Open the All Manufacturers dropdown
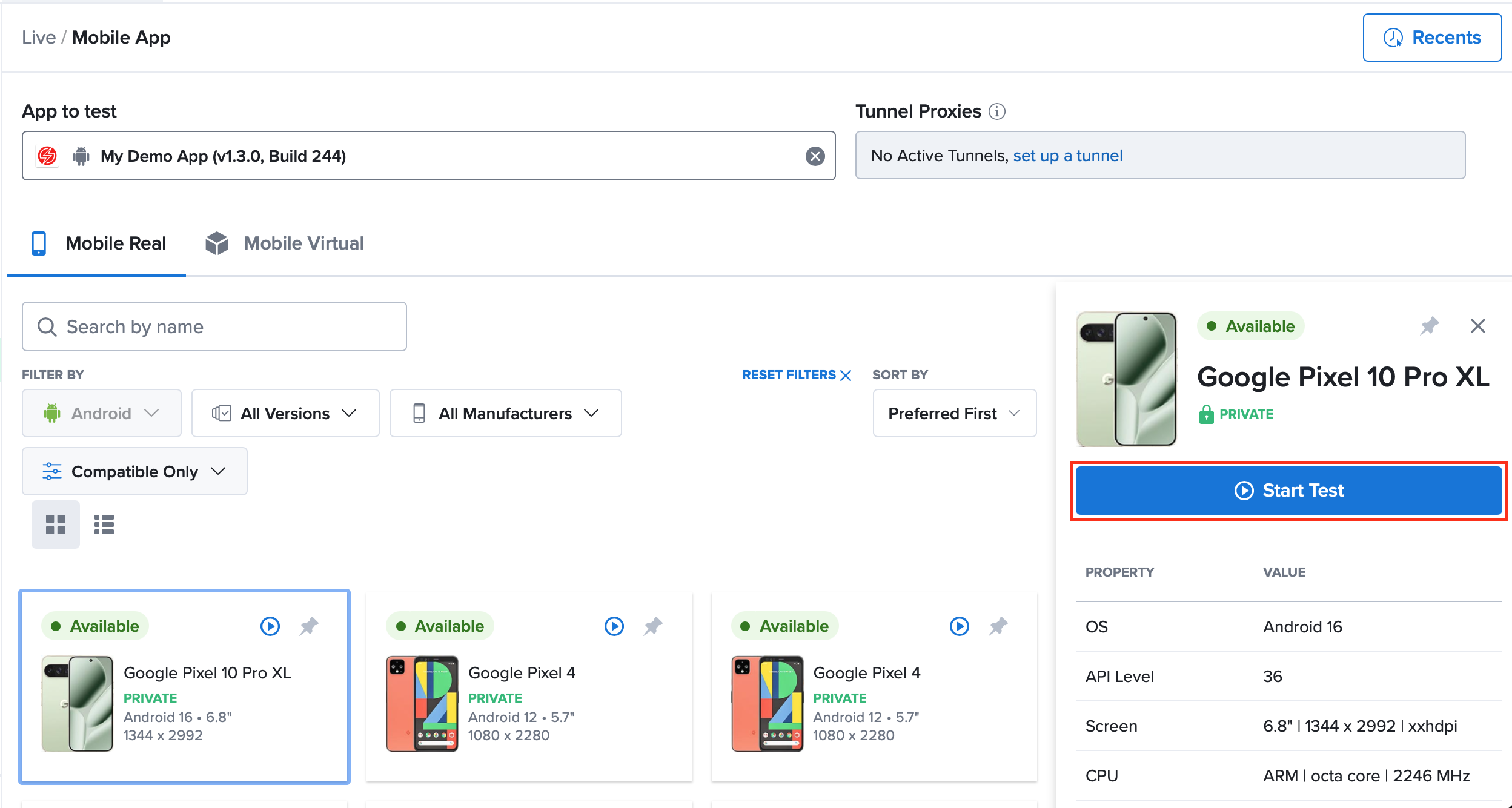This screenshot has height=808, width=1512. click(x=506, y=413)
